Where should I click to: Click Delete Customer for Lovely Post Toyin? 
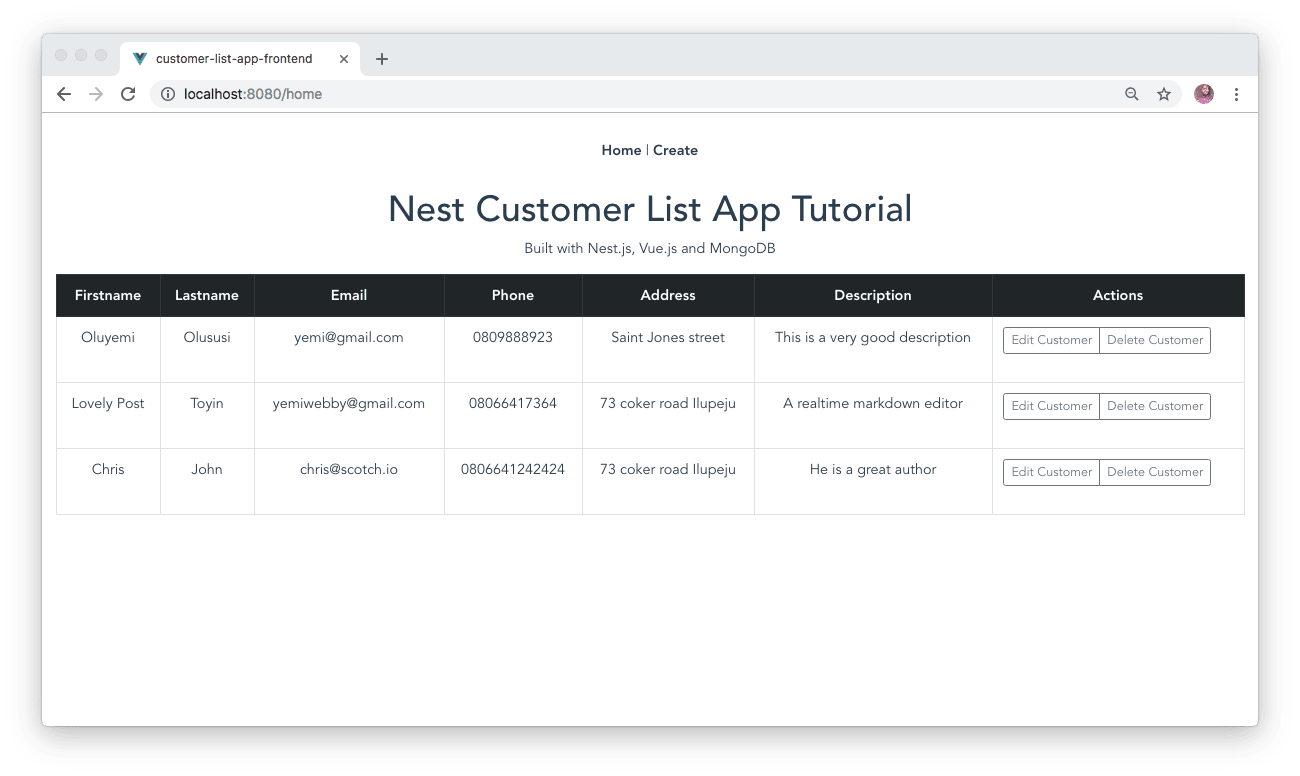(1155, 406)
